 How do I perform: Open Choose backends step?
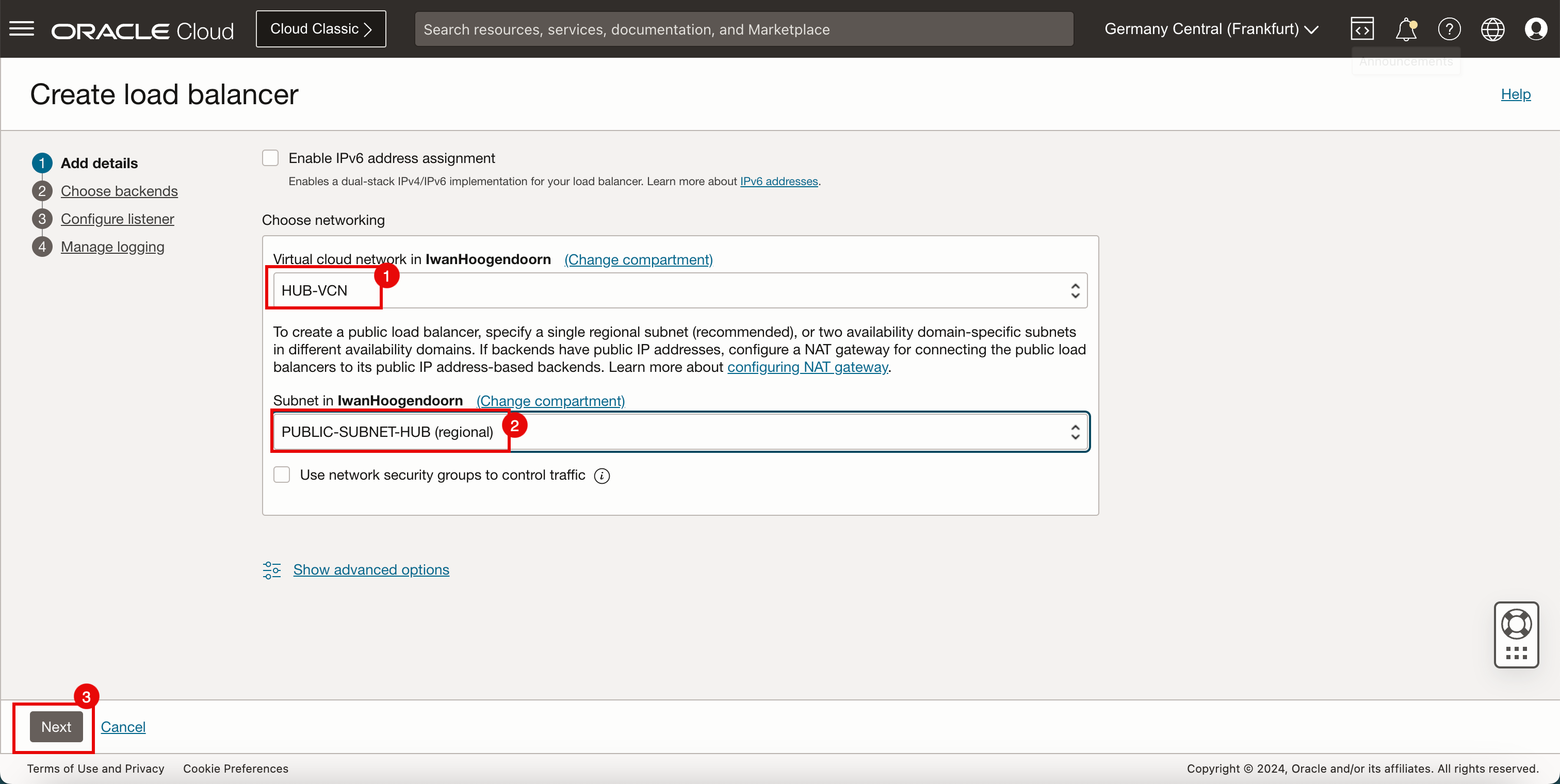pyautogui.click(x=119, y=190)
